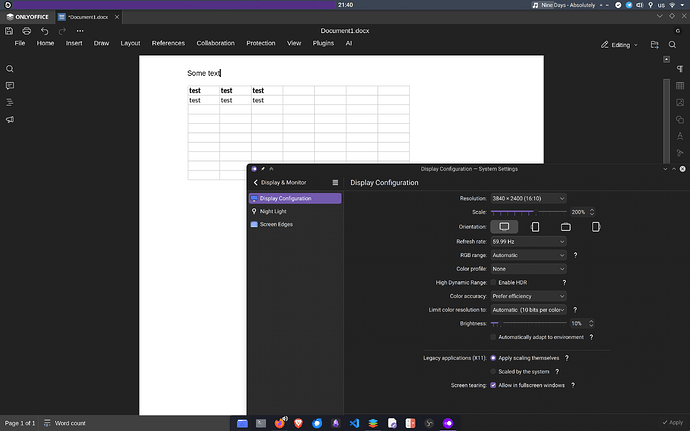Click the Wi-Fi icon in system tray

click(672, 5)
